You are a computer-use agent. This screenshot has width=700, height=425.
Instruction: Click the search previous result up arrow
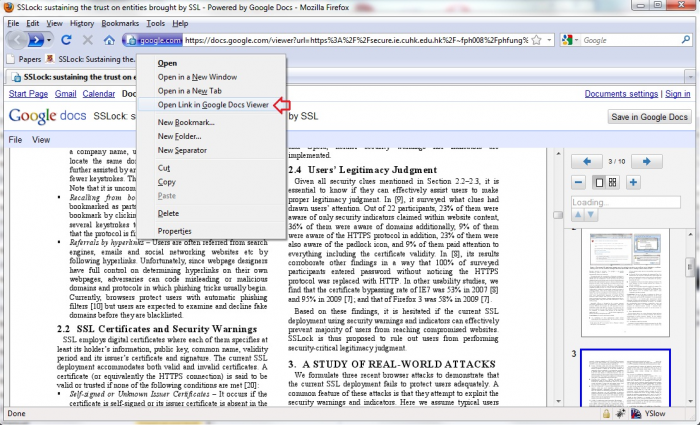(578, 214)
